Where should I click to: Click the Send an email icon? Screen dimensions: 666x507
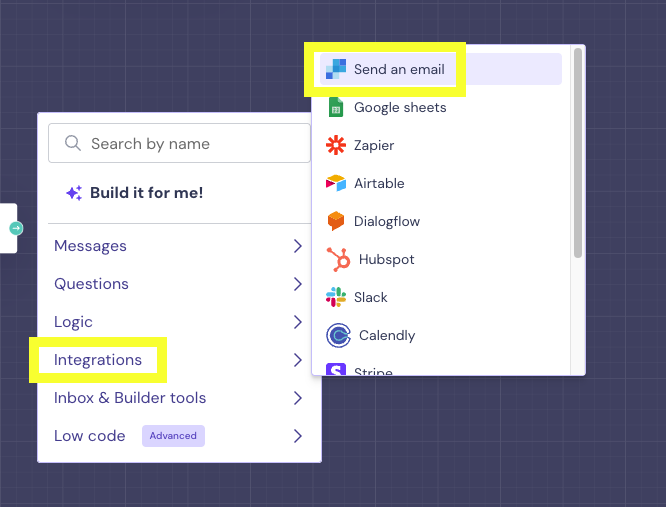[x=336, y=69]
